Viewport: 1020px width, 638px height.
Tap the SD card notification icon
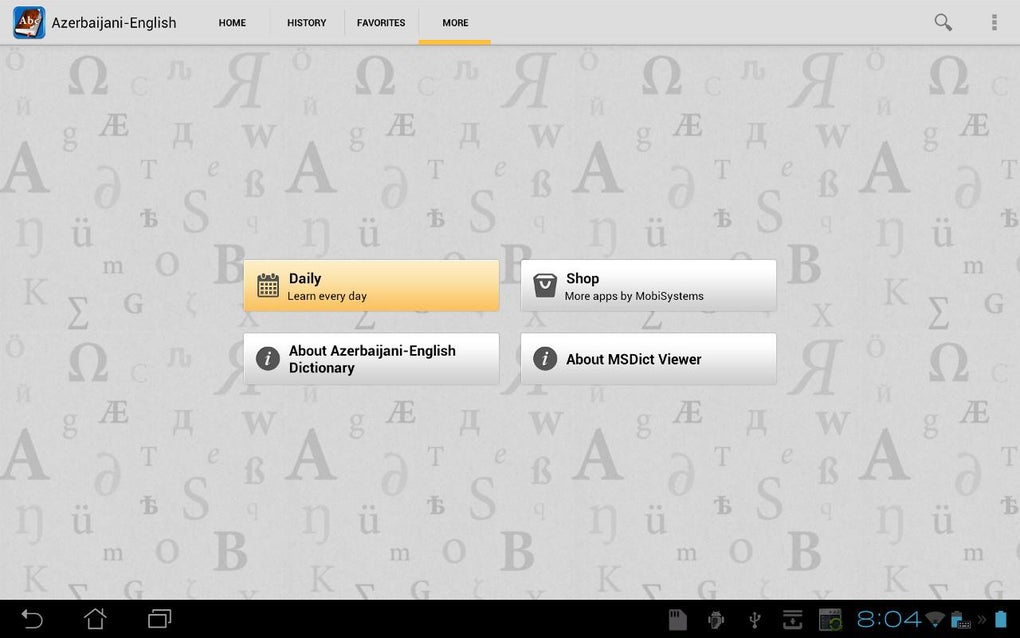coord(678,620)
